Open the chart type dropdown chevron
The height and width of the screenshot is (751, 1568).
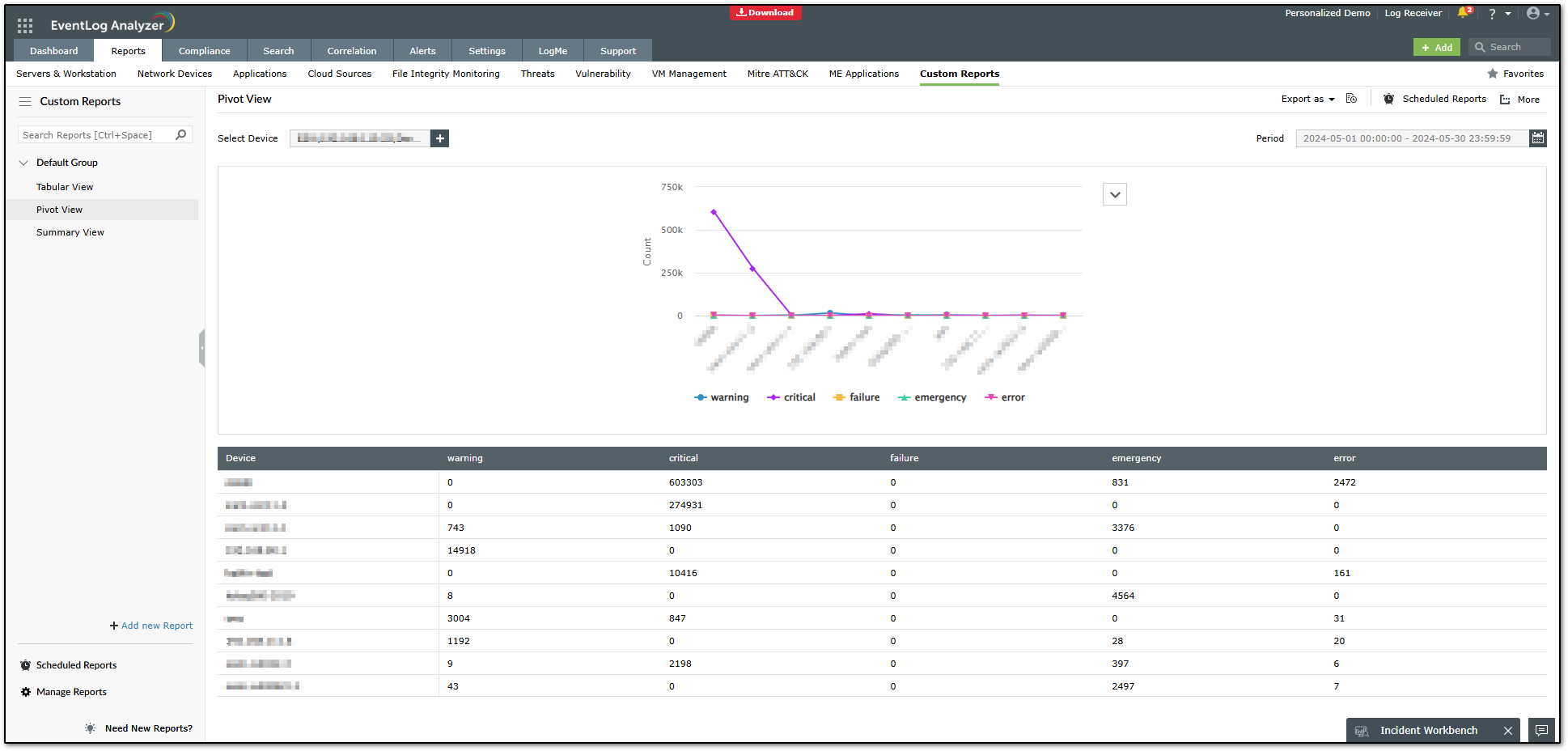click(x=1115, y=194)
